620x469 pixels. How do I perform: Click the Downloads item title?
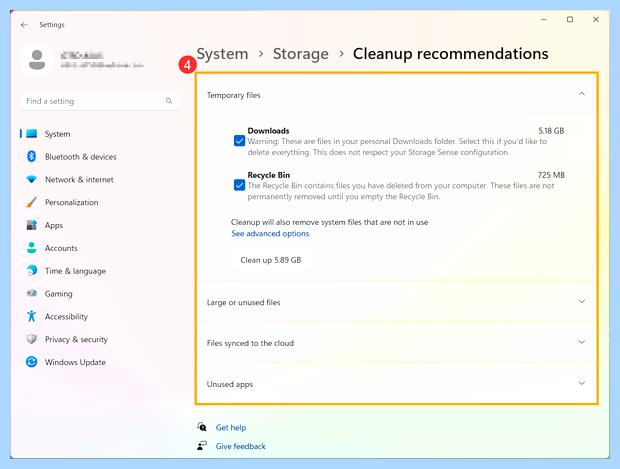pyautogui.click(x=268, y=130)
